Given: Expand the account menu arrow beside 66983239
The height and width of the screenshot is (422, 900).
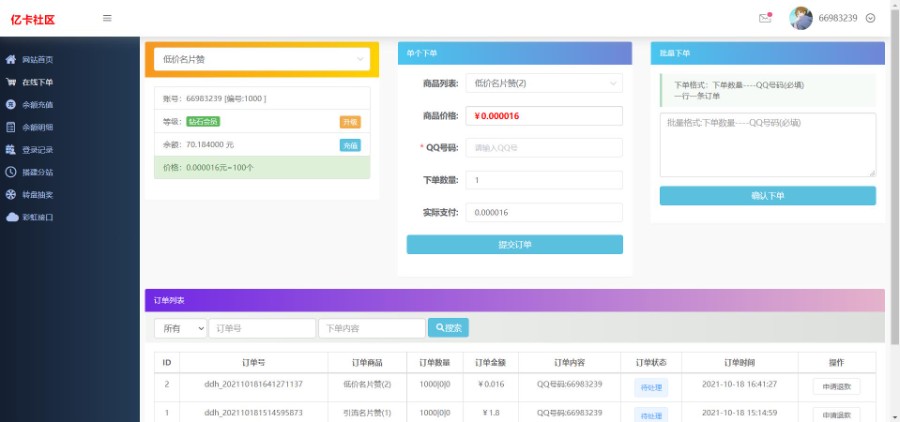Looking at the screenshot, I should tap(870, 18).
